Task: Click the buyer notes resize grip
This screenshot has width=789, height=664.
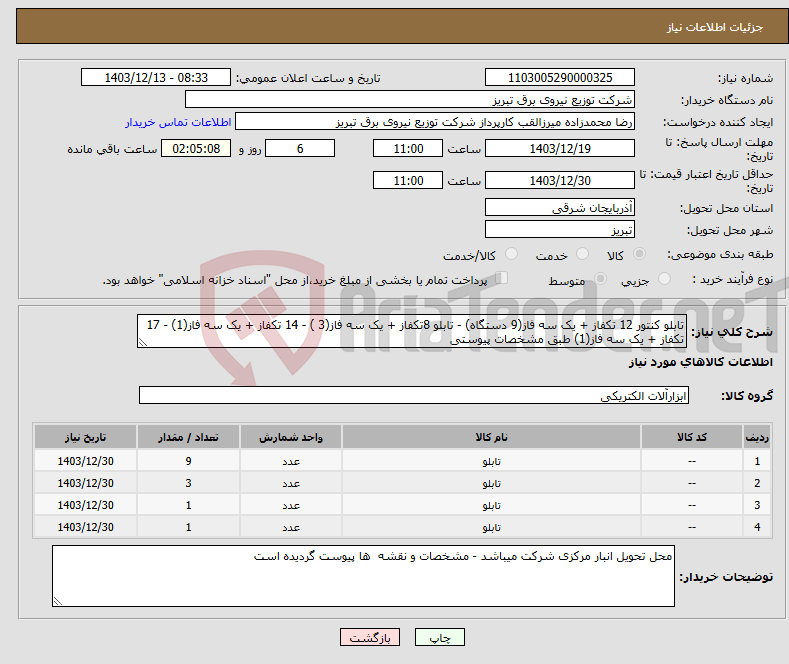Action: tap(58, 601)
